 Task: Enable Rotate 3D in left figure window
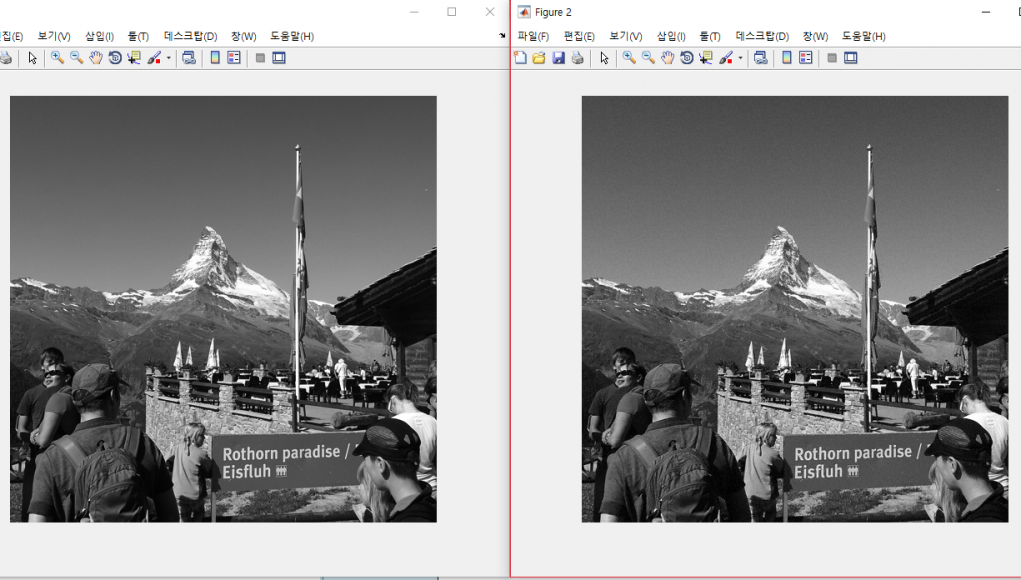[x=115, y=58]
